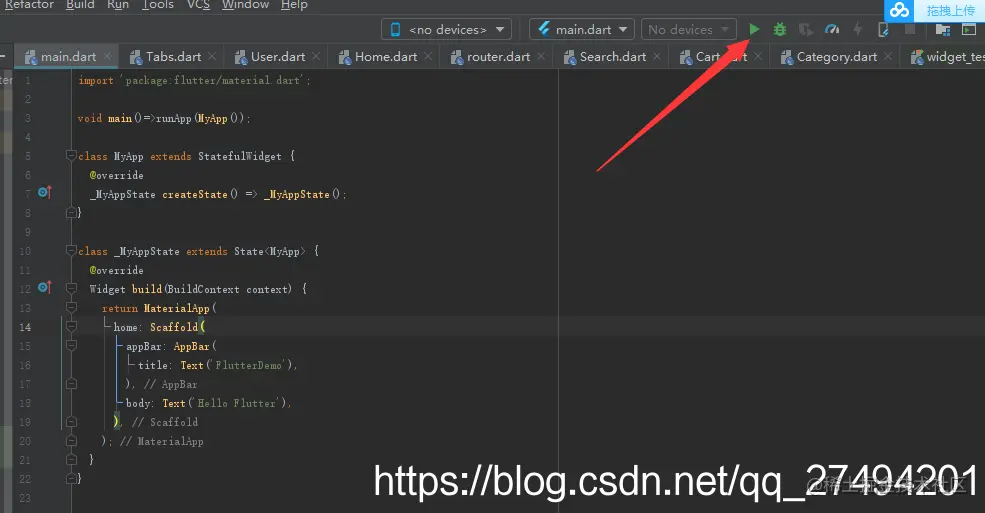This screenshot has width=985, height=513.
Task: Trigger Flutter Hot Reload lightning icon
Action: coord(857,30)
